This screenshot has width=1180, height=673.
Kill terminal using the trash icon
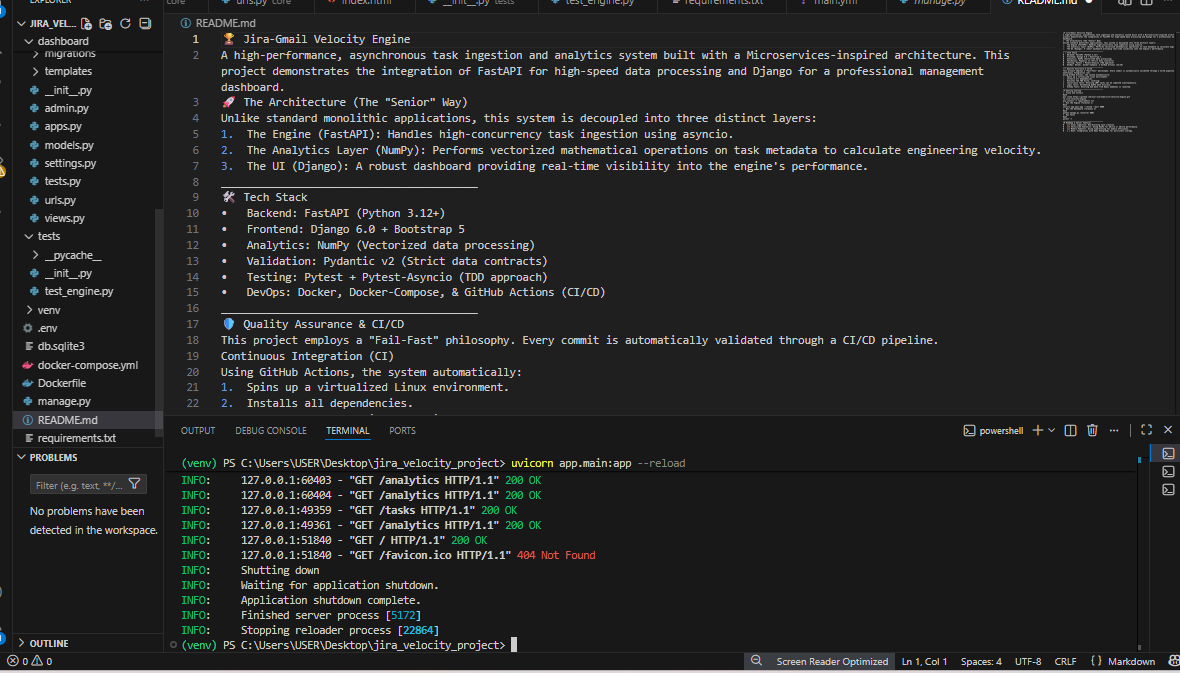[1092, 430]
